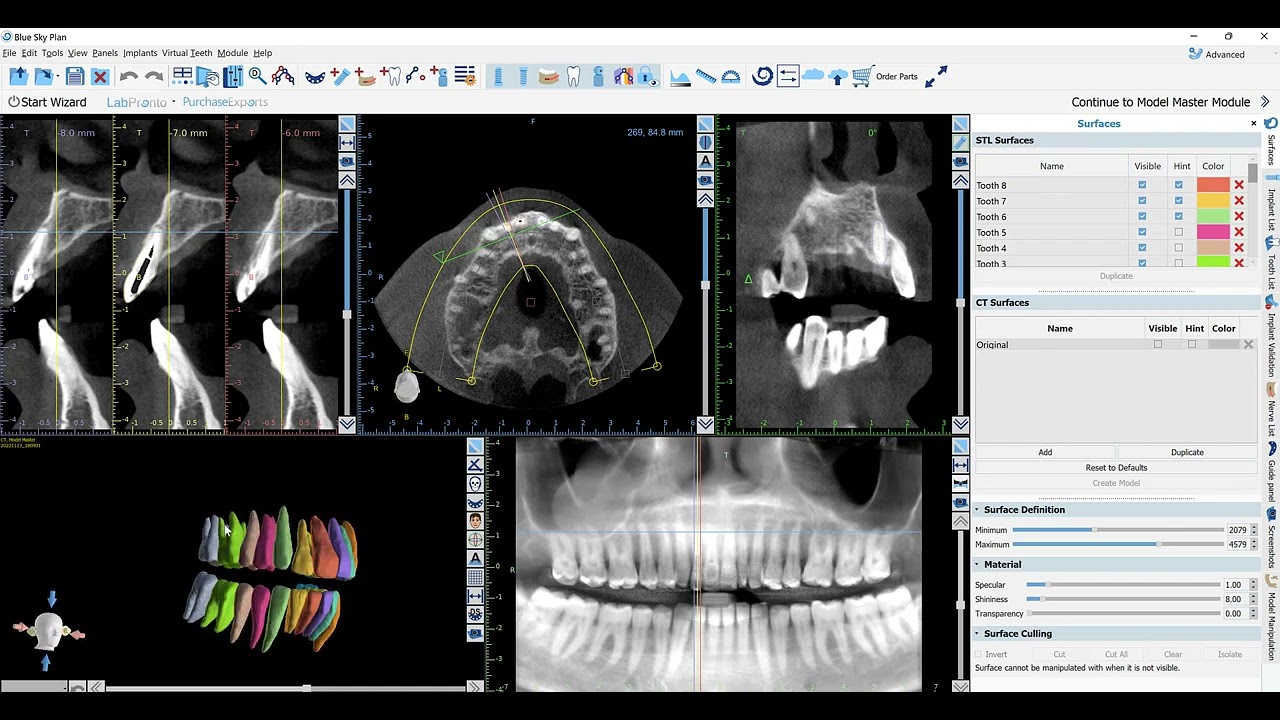Enable Hint checkbox for Tooth 4

1178,248
